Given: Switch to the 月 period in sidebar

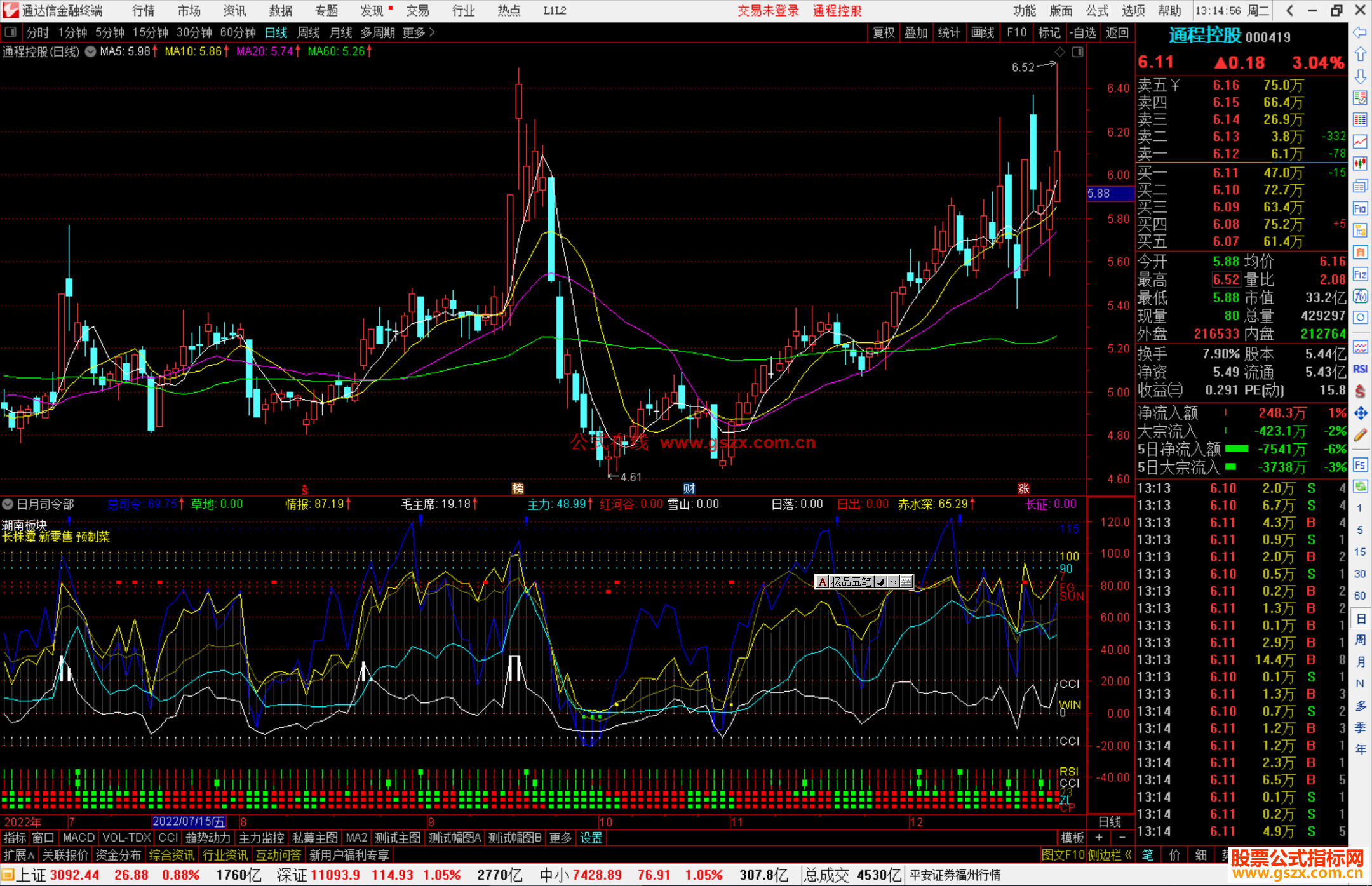Looking at the screenshot, I should tap(1360, 662).
